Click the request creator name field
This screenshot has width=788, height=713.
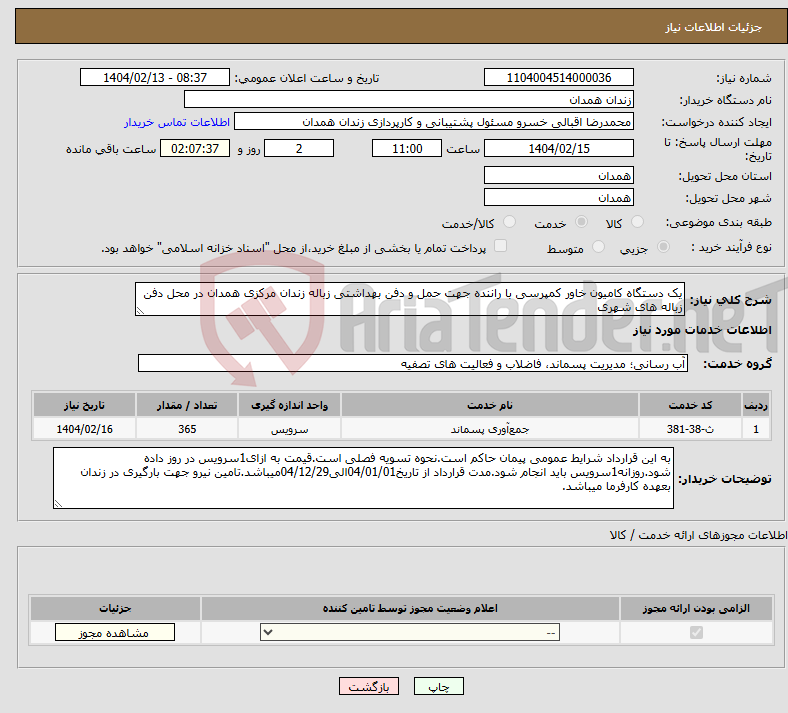coord(434,122)
